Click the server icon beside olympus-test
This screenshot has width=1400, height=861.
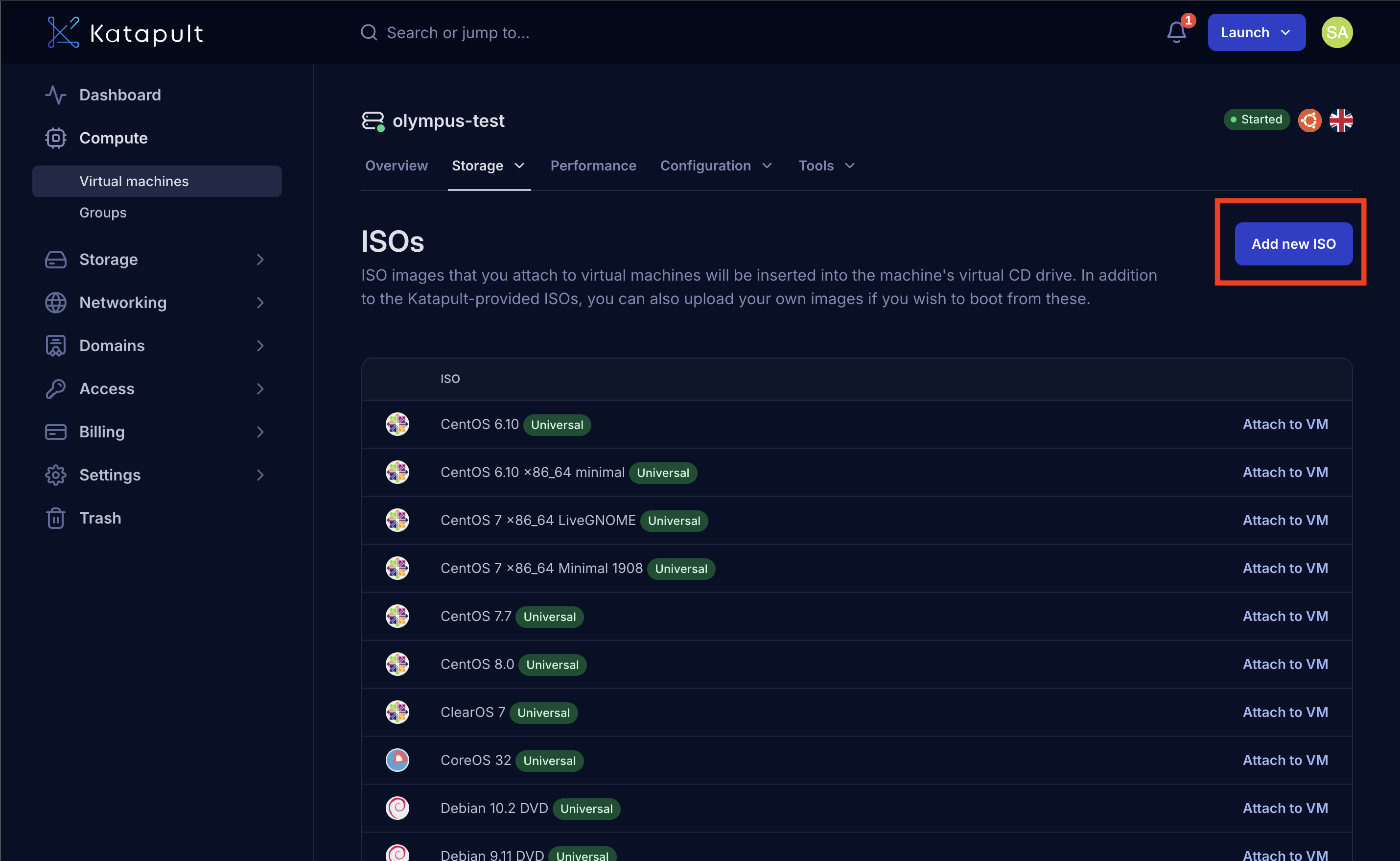pos(373,120)
